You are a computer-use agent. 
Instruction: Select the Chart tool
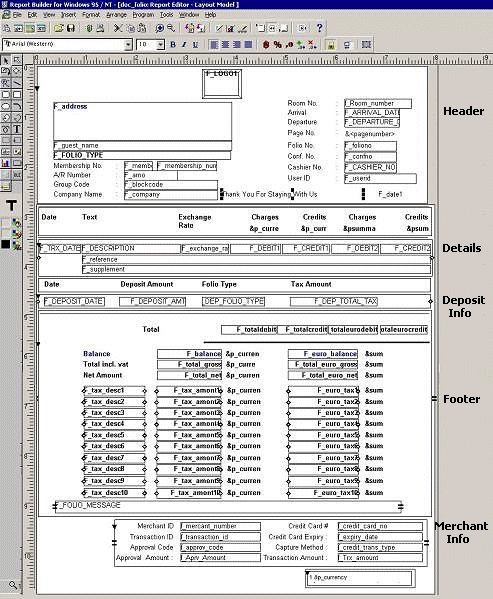pos(6,163)
